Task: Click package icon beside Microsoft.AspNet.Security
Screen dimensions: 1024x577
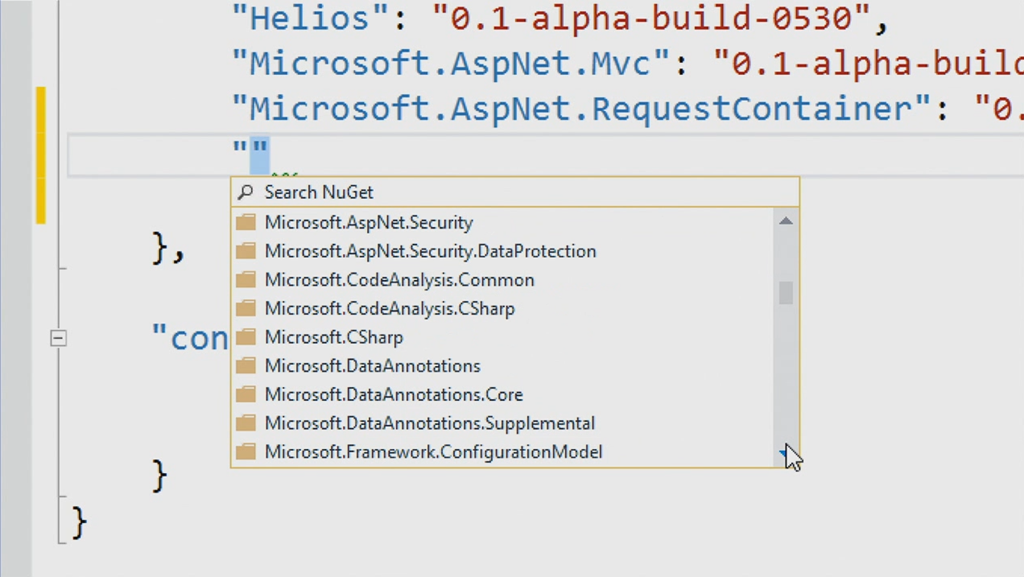Action: click(246, 223)
